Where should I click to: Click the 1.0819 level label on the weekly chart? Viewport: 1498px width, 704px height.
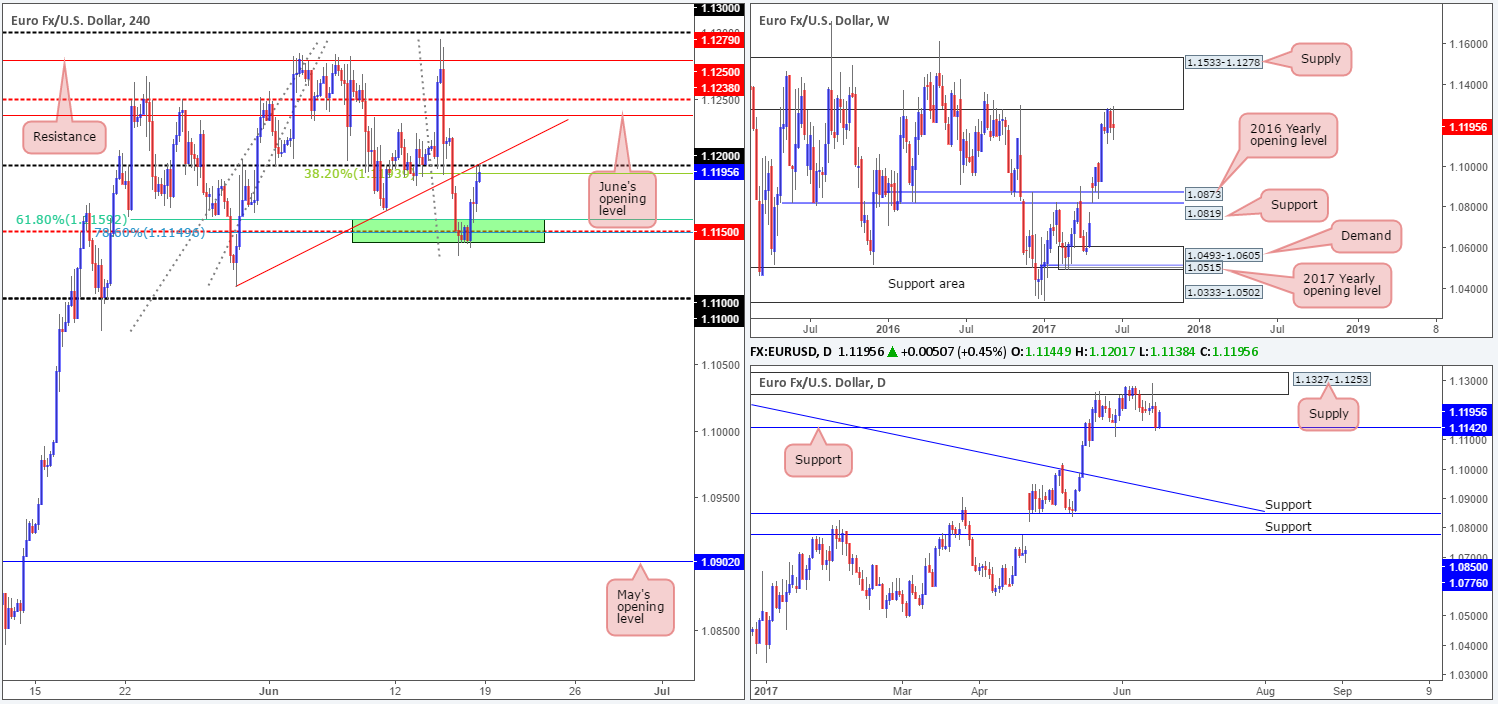coord(1206,213)
